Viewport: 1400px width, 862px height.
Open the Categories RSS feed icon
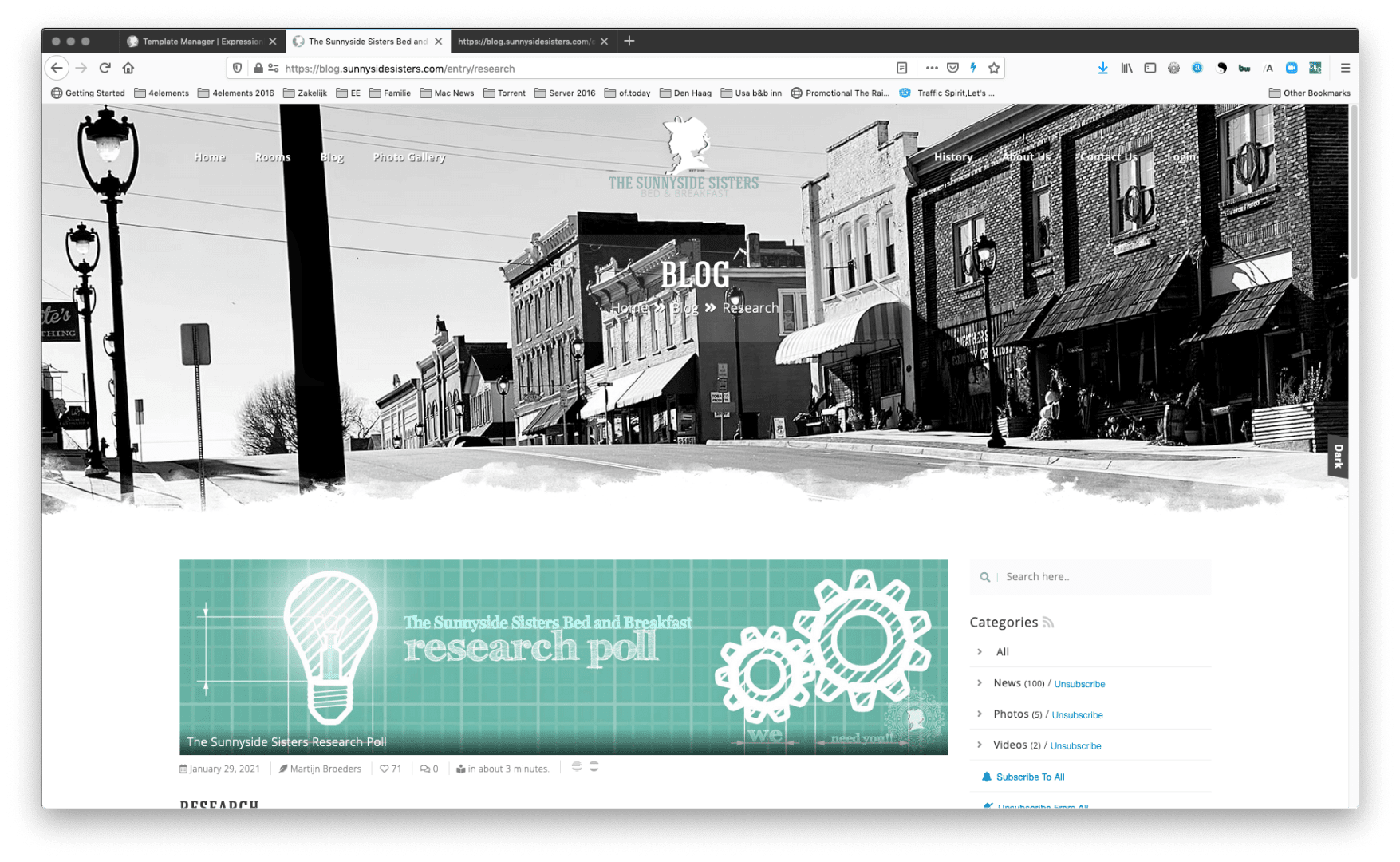click(1048, 623)
